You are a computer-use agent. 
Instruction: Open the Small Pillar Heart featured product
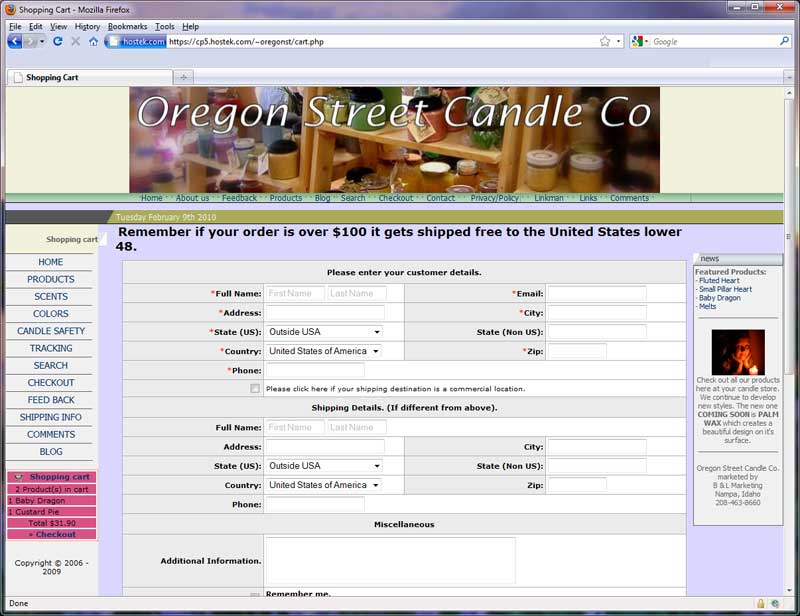pyautogui.click(x=725, y=289)
